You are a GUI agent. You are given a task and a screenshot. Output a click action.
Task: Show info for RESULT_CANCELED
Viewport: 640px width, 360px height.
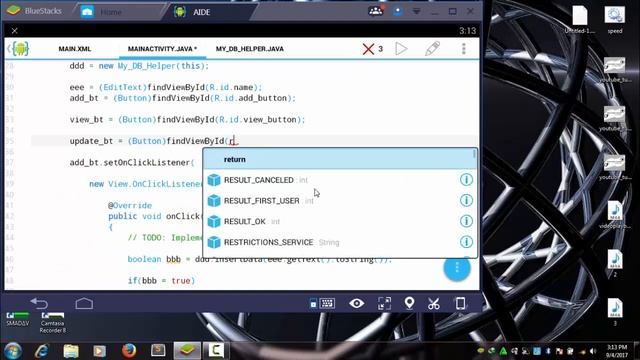(466, 180)
